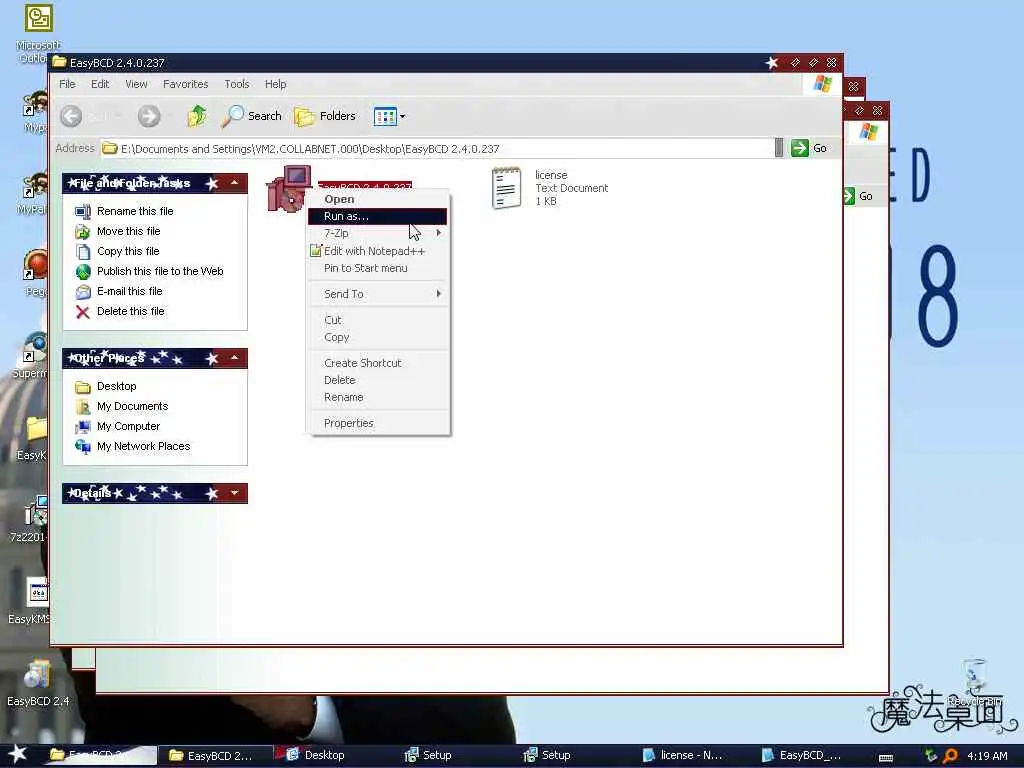This screenshot has height=768, width=1024.
Task: Click the green Go button in EasyBCD window
Action: 809,148
